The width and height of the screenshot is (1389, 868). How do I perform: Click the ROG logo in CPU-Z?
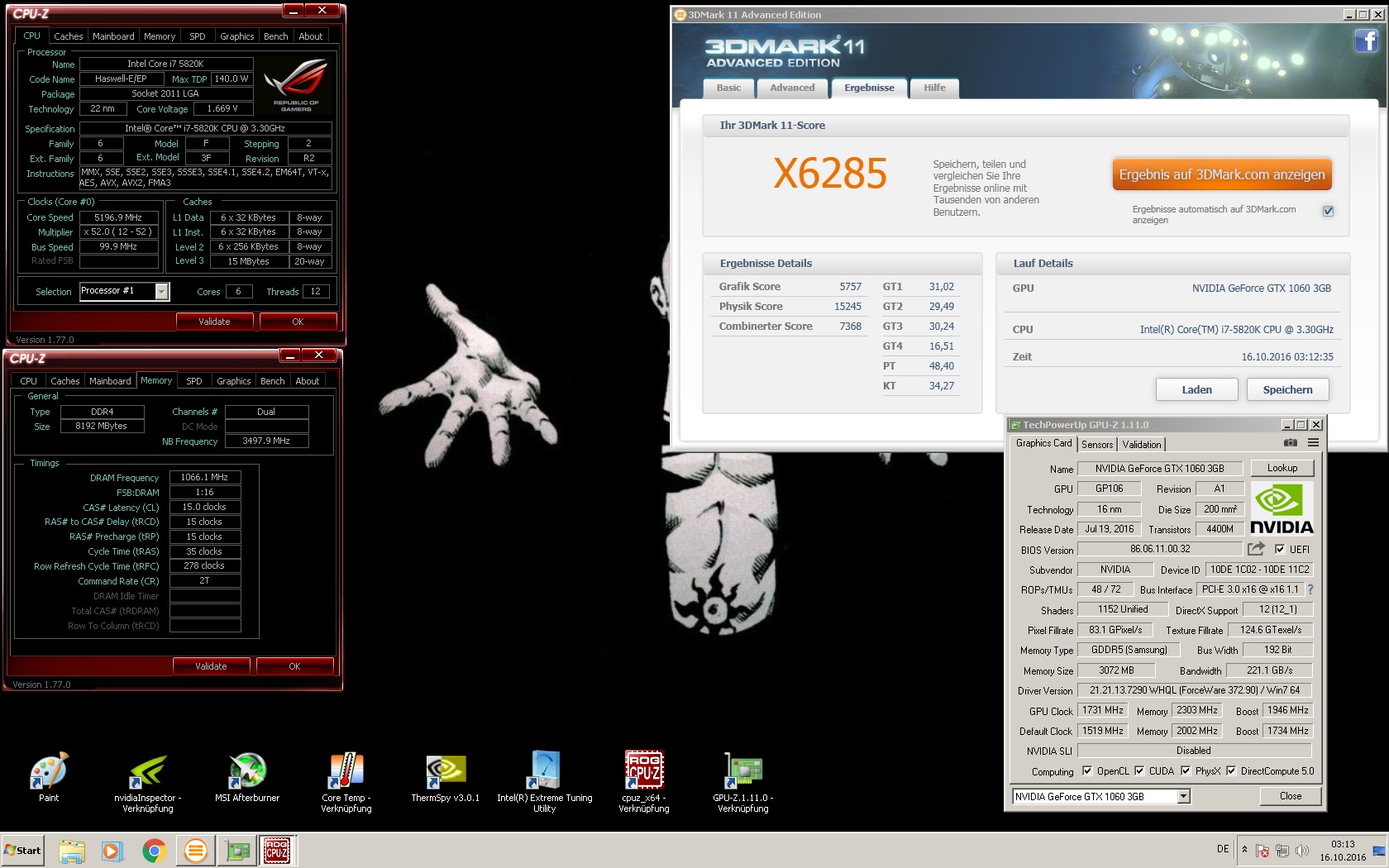point(296,84)
